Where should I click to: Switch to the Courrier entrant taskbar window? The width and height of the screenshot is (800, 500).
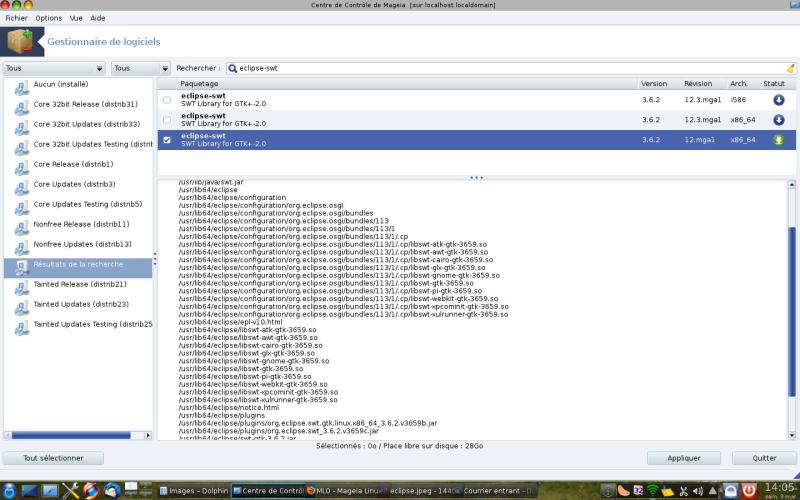point(497,491)
